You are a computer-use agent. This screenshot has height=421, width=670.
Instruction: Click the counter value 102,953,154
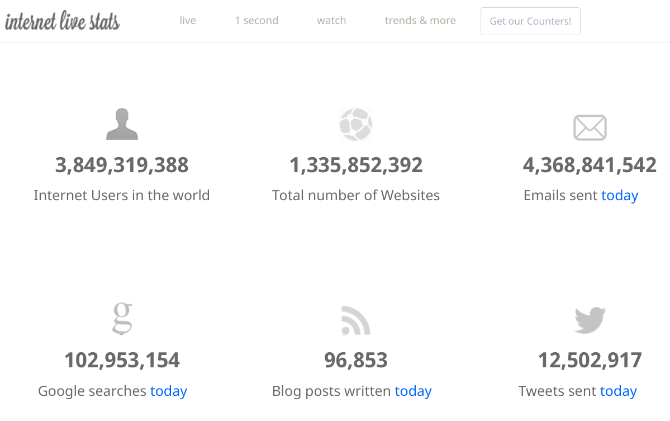pos(122,361)
